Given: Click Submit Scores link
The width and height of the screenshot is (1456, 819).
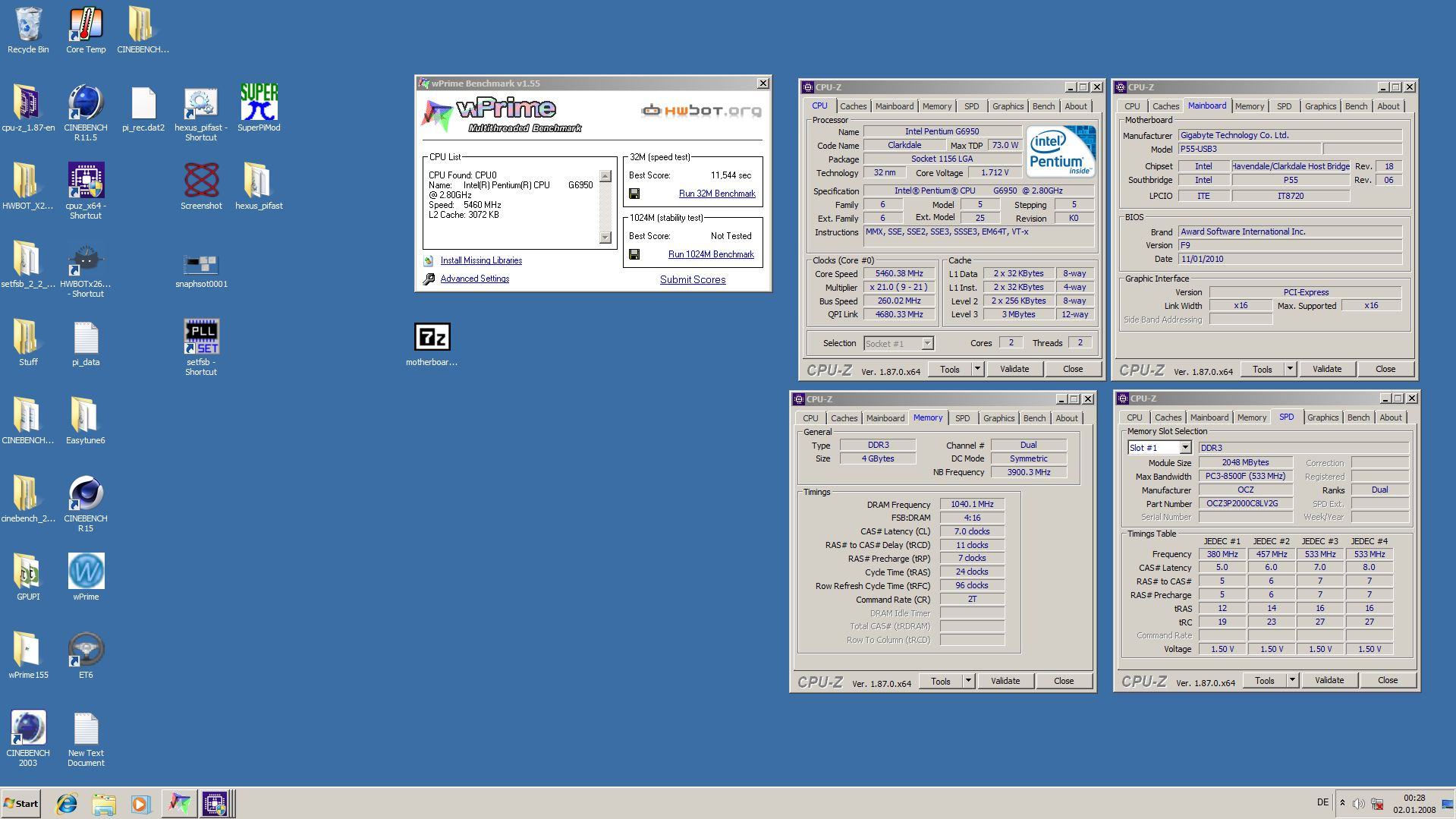Looking at the screenshot, I should pos(693,279).
